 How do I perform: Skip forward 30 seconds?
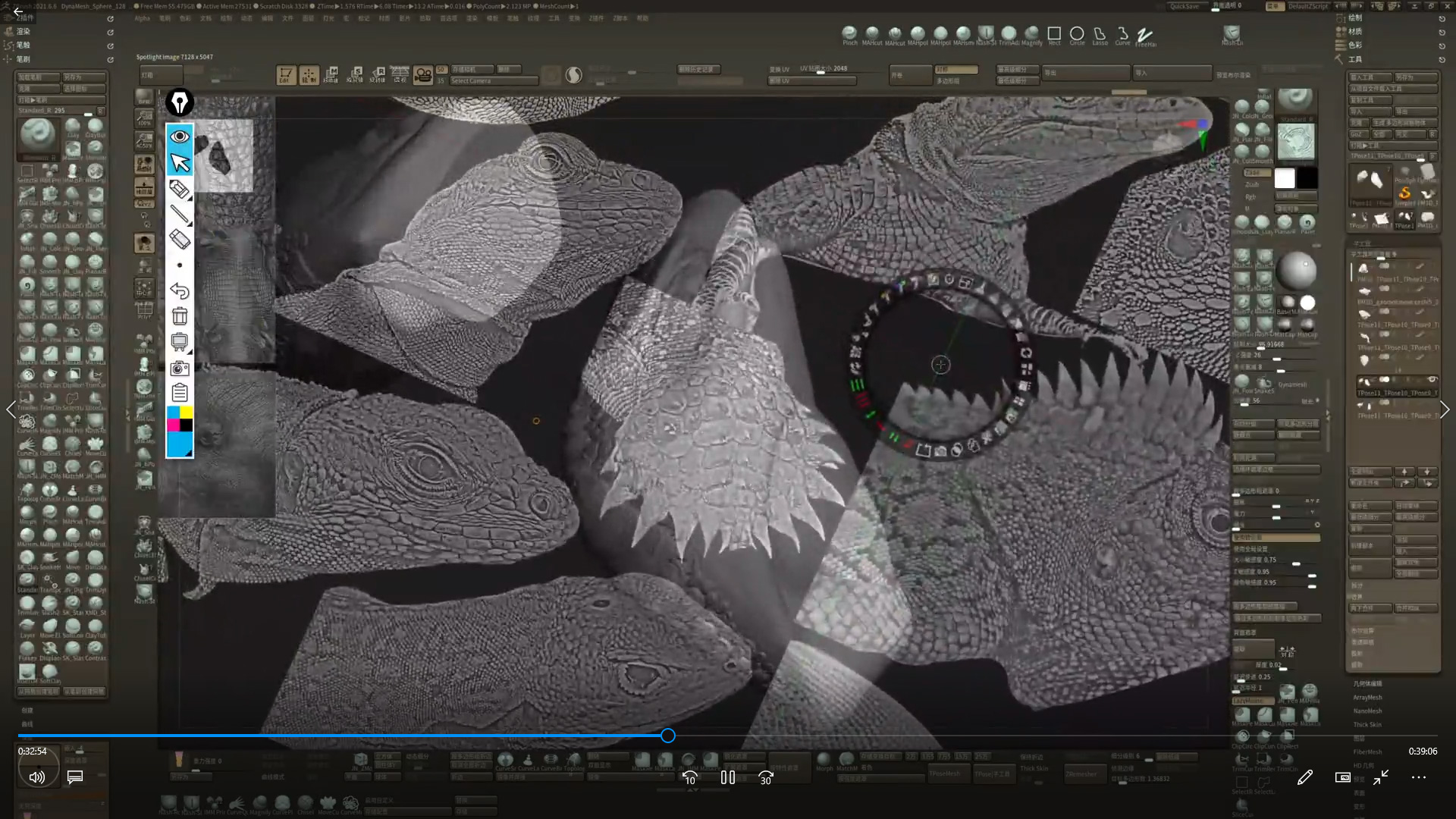(766, 777)
